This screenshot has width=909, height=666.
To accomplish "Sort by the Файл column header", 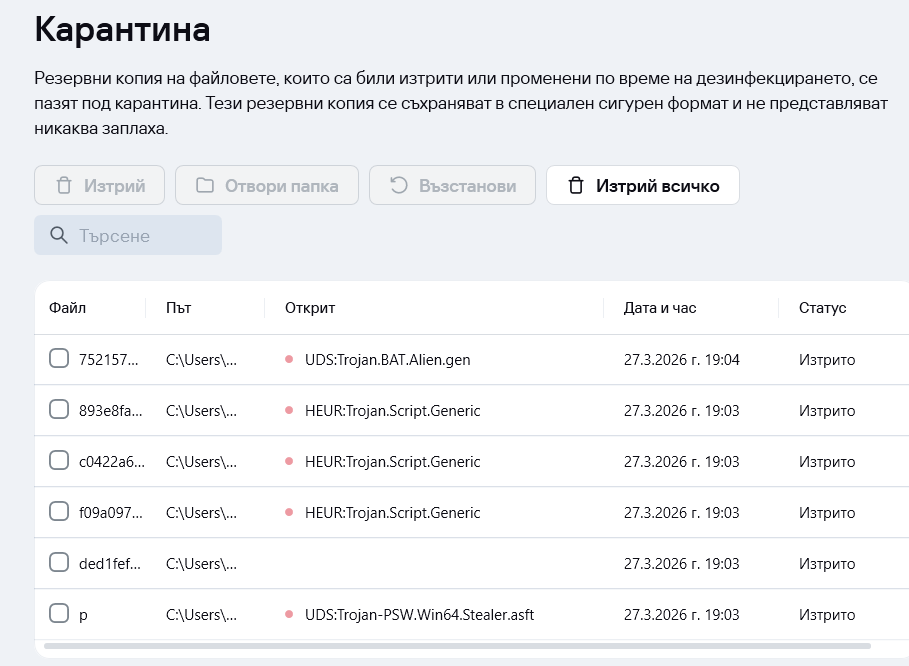I will tap(67, 308).
